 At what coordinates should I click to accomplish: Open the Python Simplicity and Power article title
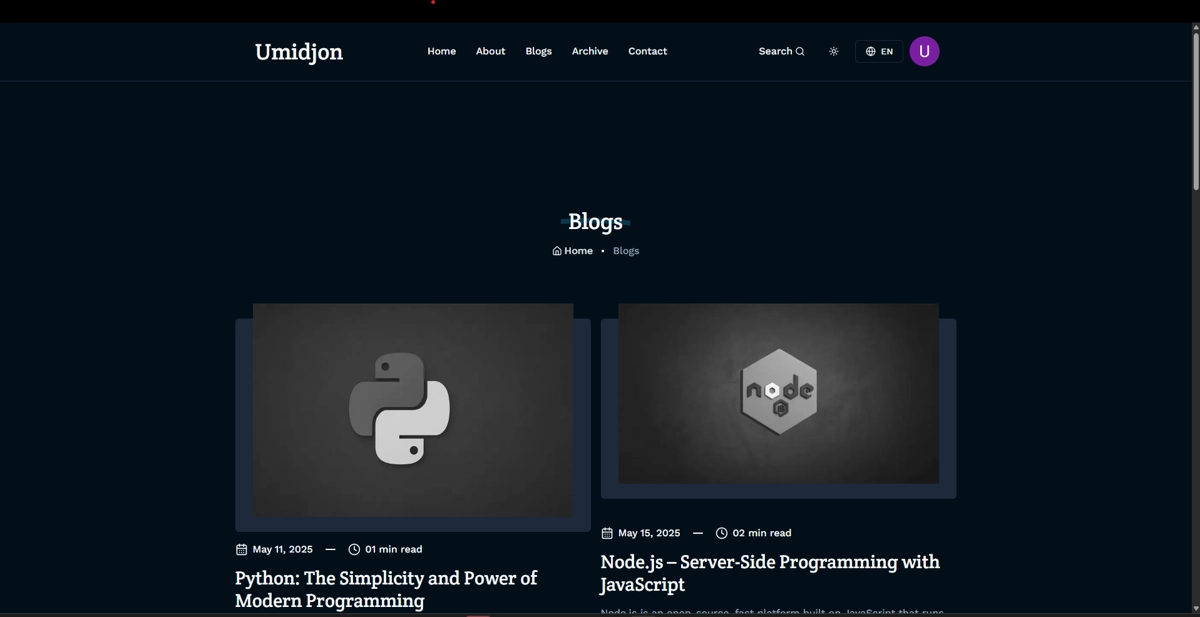click(386, 589)
